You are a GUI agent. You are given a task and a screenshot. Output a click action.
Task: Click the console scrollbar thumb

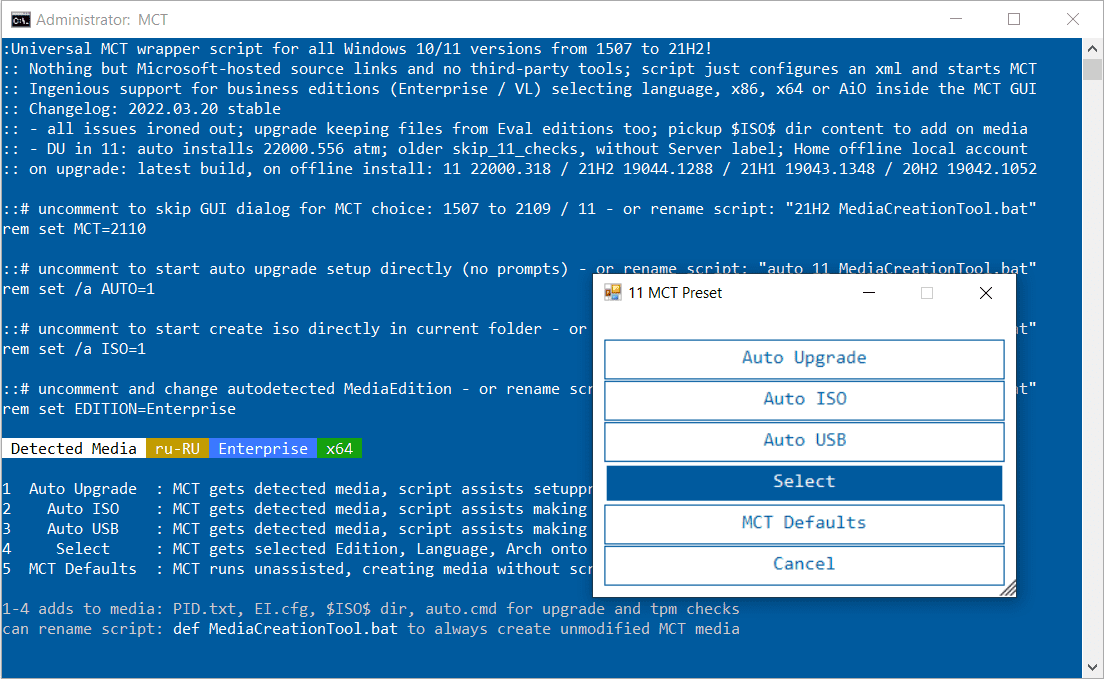tap(1092, 70)
